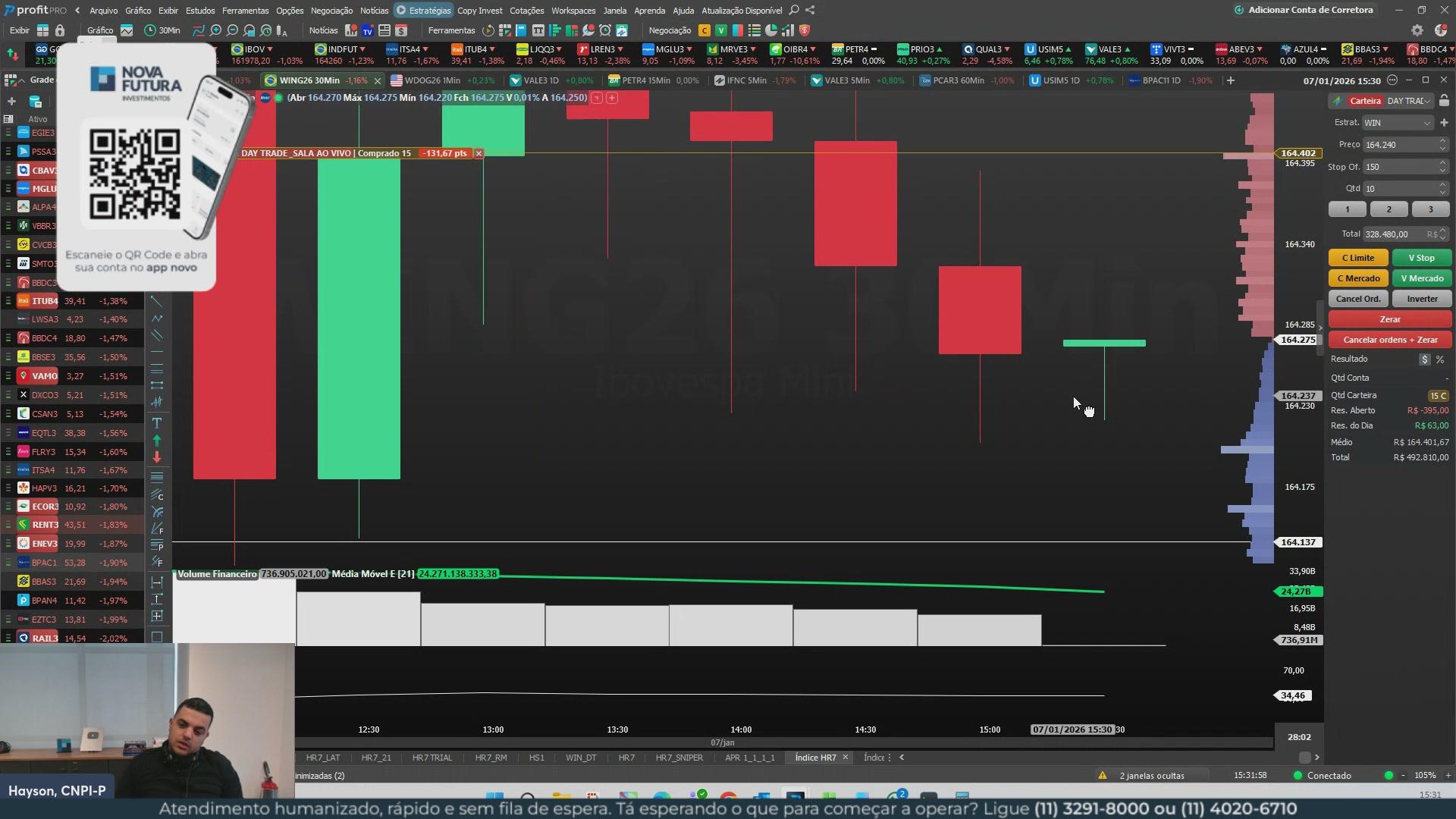Screen dimensions: 1456x819
Task: Open the Ferramentas menu
Action: click(245, 11)
